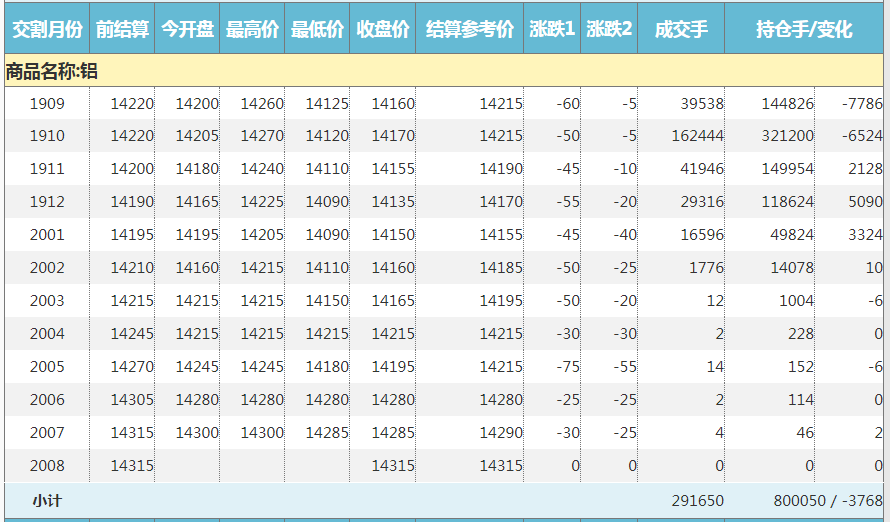Select the 今开盘 column header
Screen dimensions: 890x522
(187, 30)
